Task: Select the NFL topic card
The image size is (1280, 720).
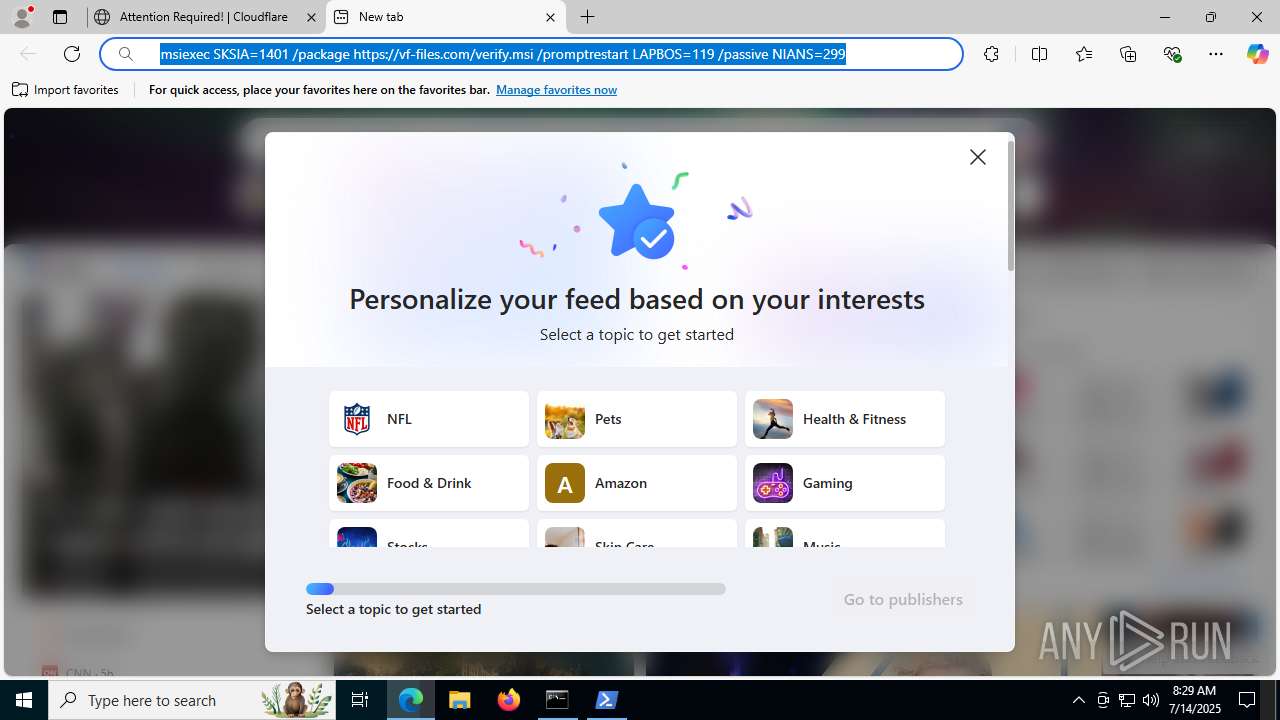Action: click(x=429, y=419)
